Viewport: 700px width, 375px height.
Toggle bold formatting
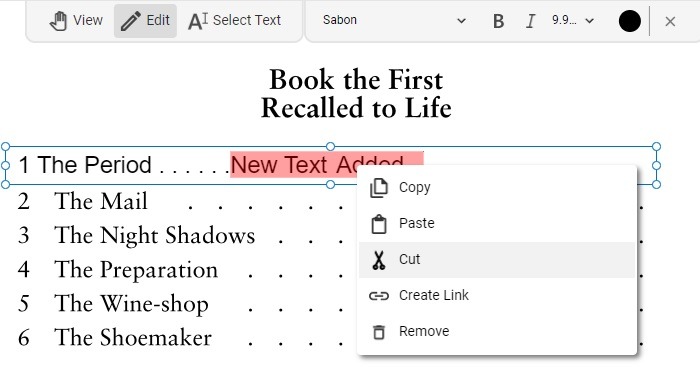(498, 21)
